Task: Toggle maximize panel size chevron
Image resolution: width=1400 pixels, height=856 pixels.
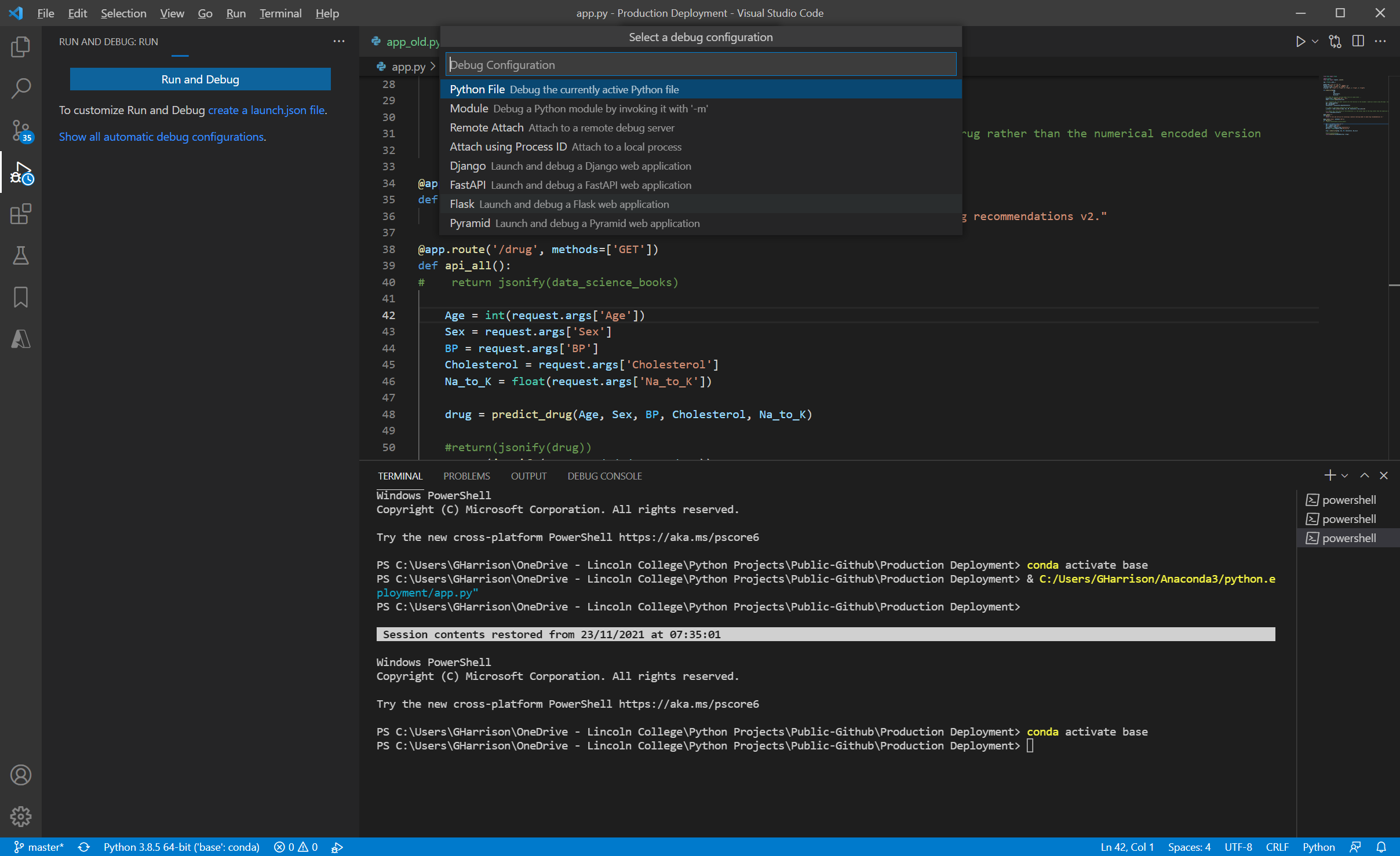Action: pyautogui.click(x=1365, y=475)
